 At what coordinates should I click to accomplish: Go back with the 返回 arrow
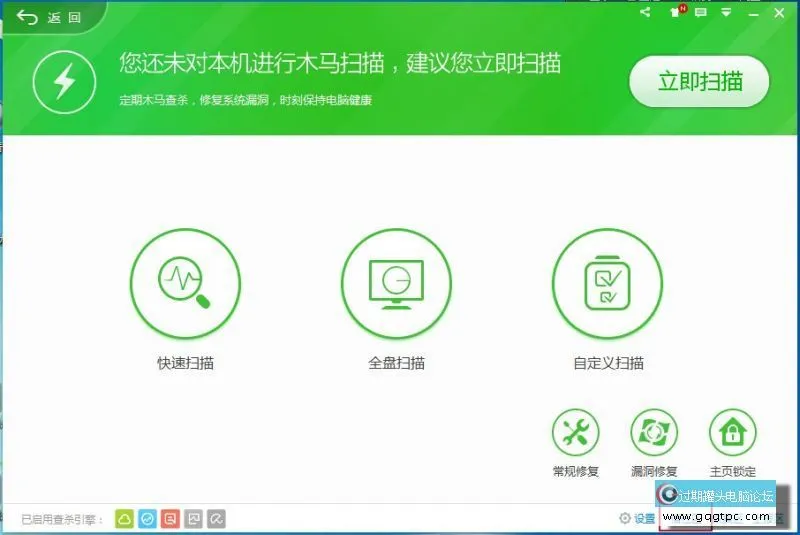(49, 18)
